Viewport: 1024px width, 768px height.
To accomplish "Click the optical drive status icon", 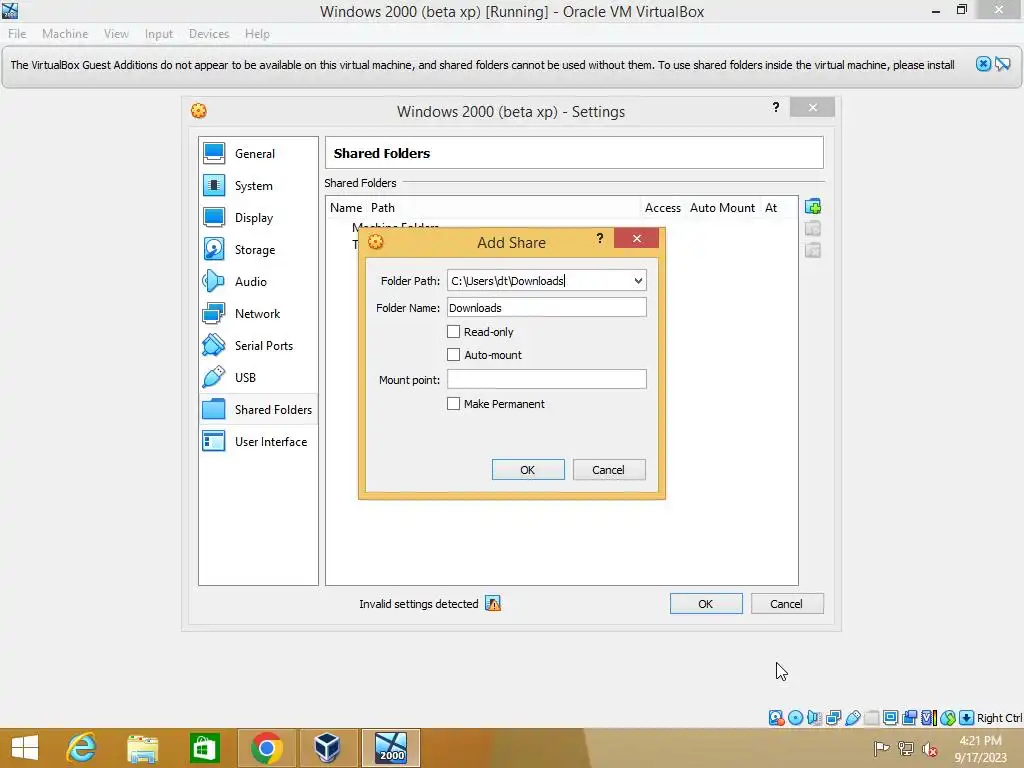I will click(x=795, y=718).
